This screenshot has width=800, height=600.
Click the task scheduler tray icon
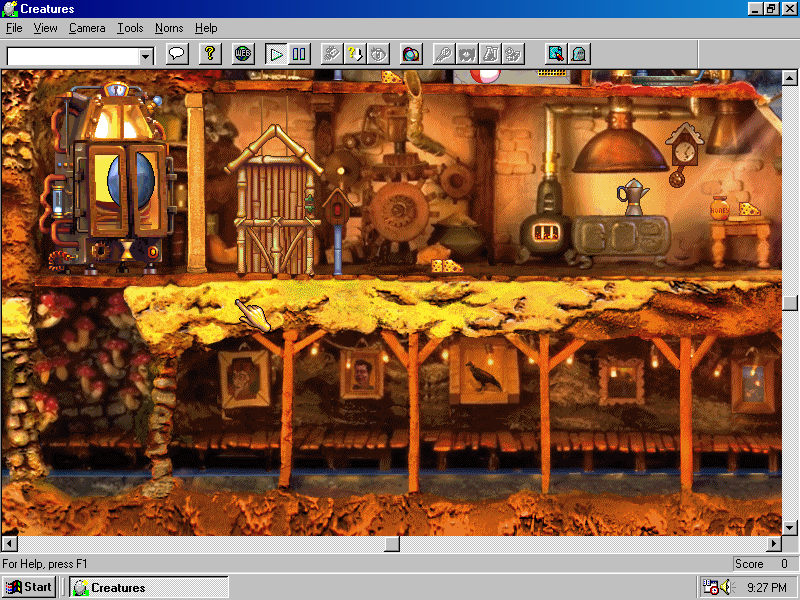[x=710, y=587]
